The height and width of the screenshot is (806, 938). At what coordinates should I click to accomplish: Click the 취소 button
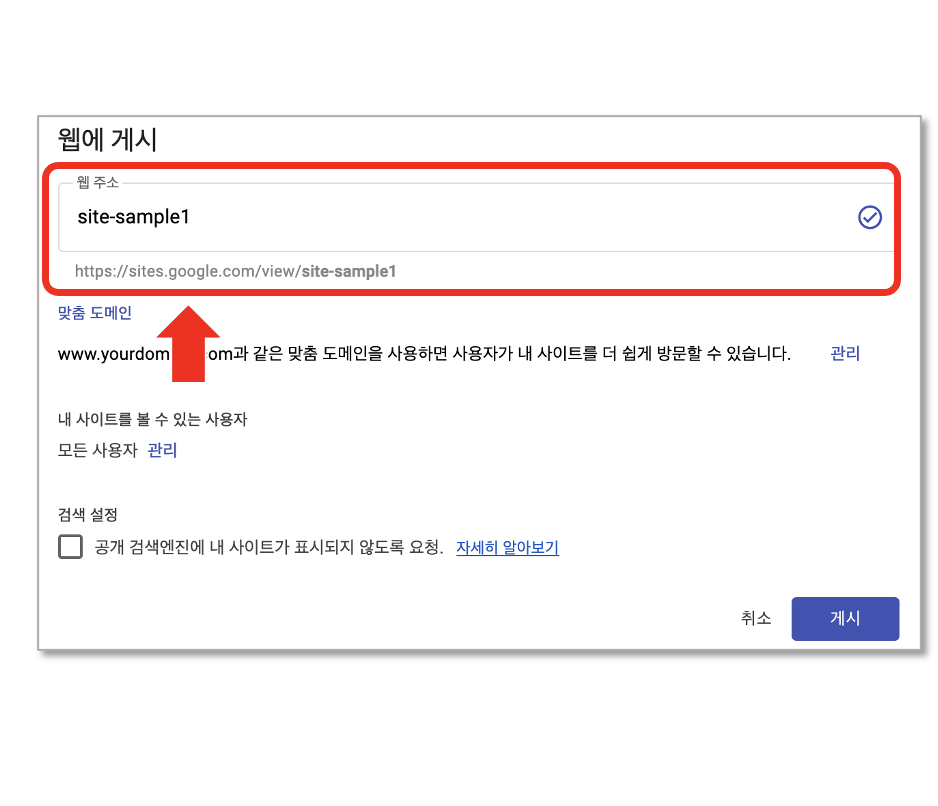pos(756,618)
